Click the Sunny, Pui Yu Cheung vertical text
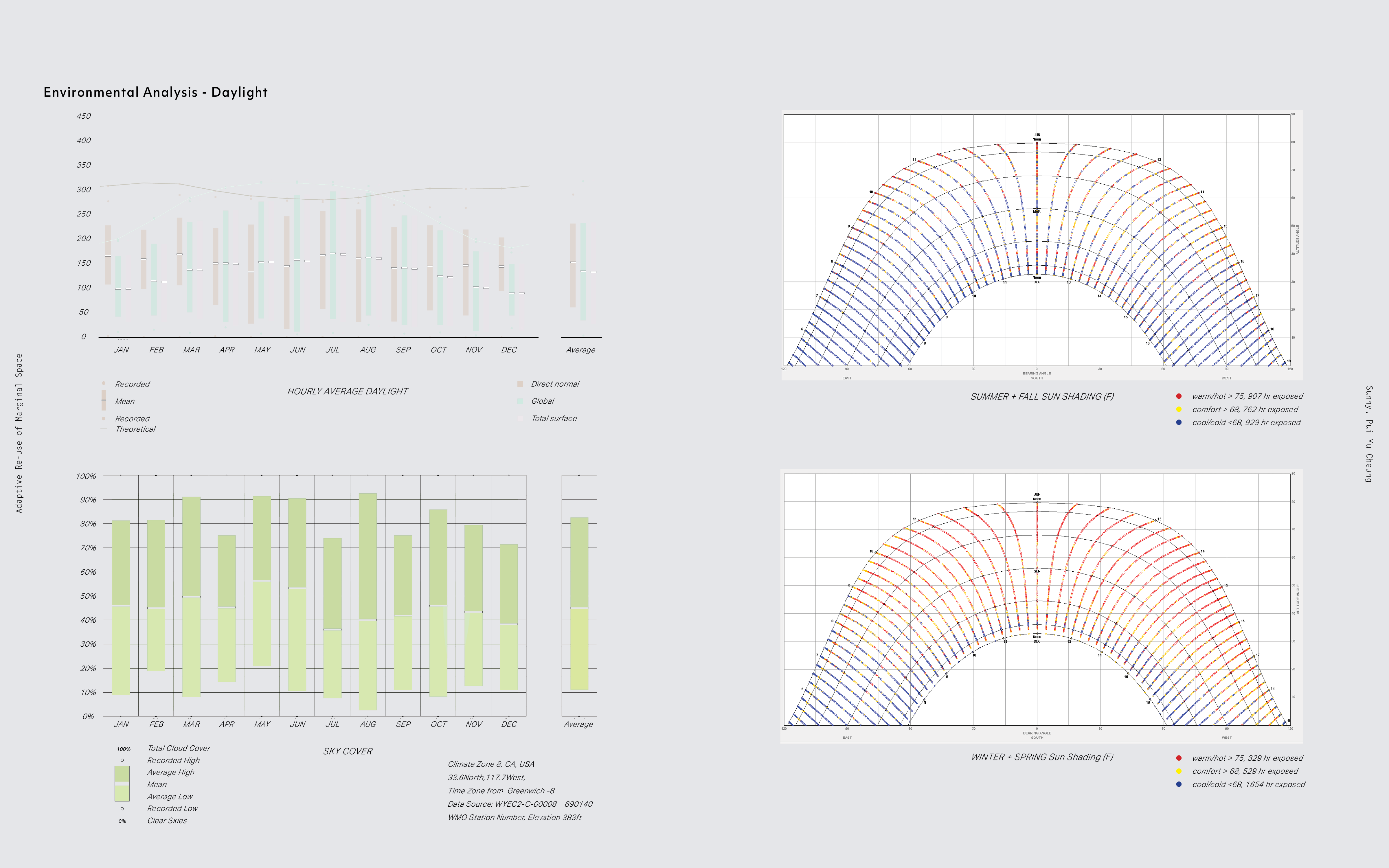The image size is (1389, 868). pos(1369,434)
